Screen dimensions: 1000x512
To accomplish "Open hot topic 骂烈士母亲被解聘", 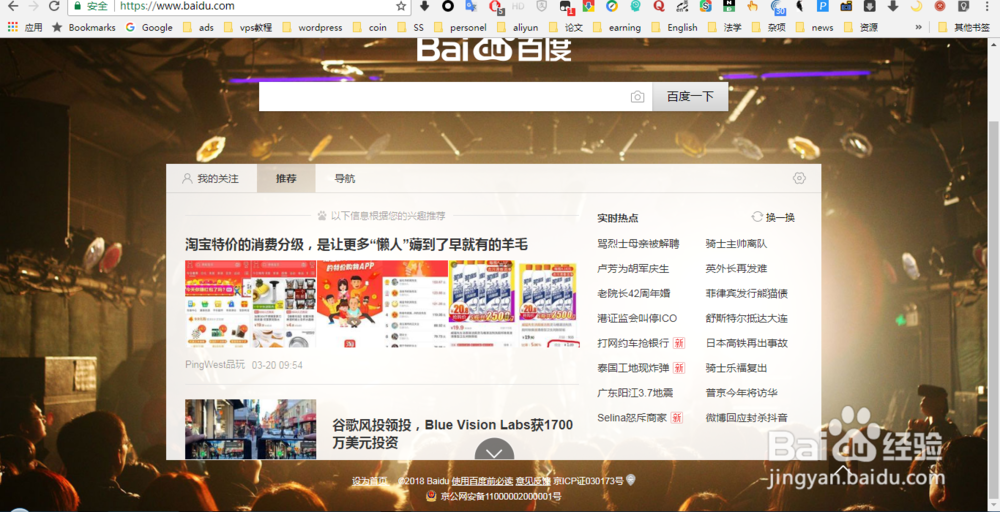I will click(638, 244).
